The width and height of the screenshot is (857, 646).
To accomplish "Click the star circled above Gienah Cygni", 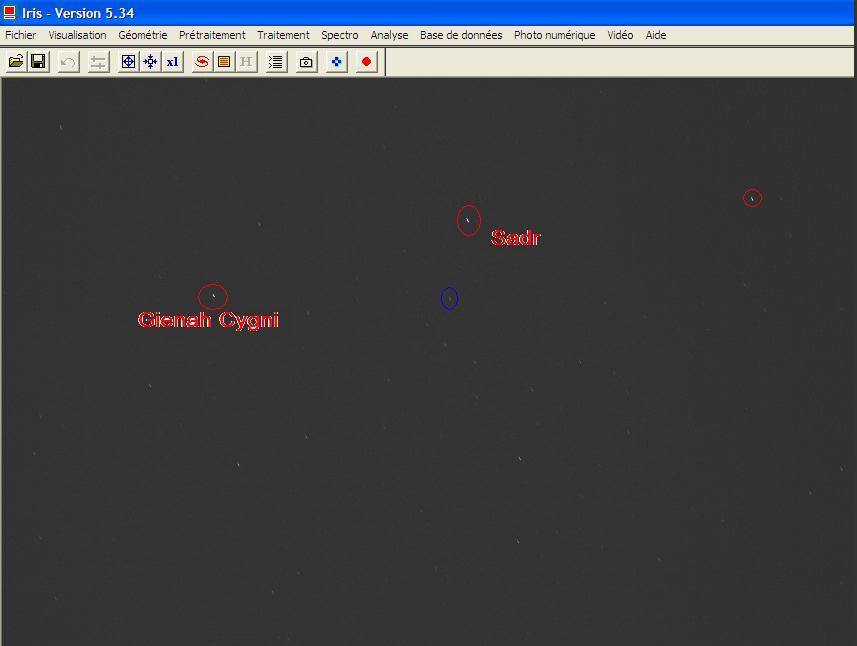I will 214,296.
